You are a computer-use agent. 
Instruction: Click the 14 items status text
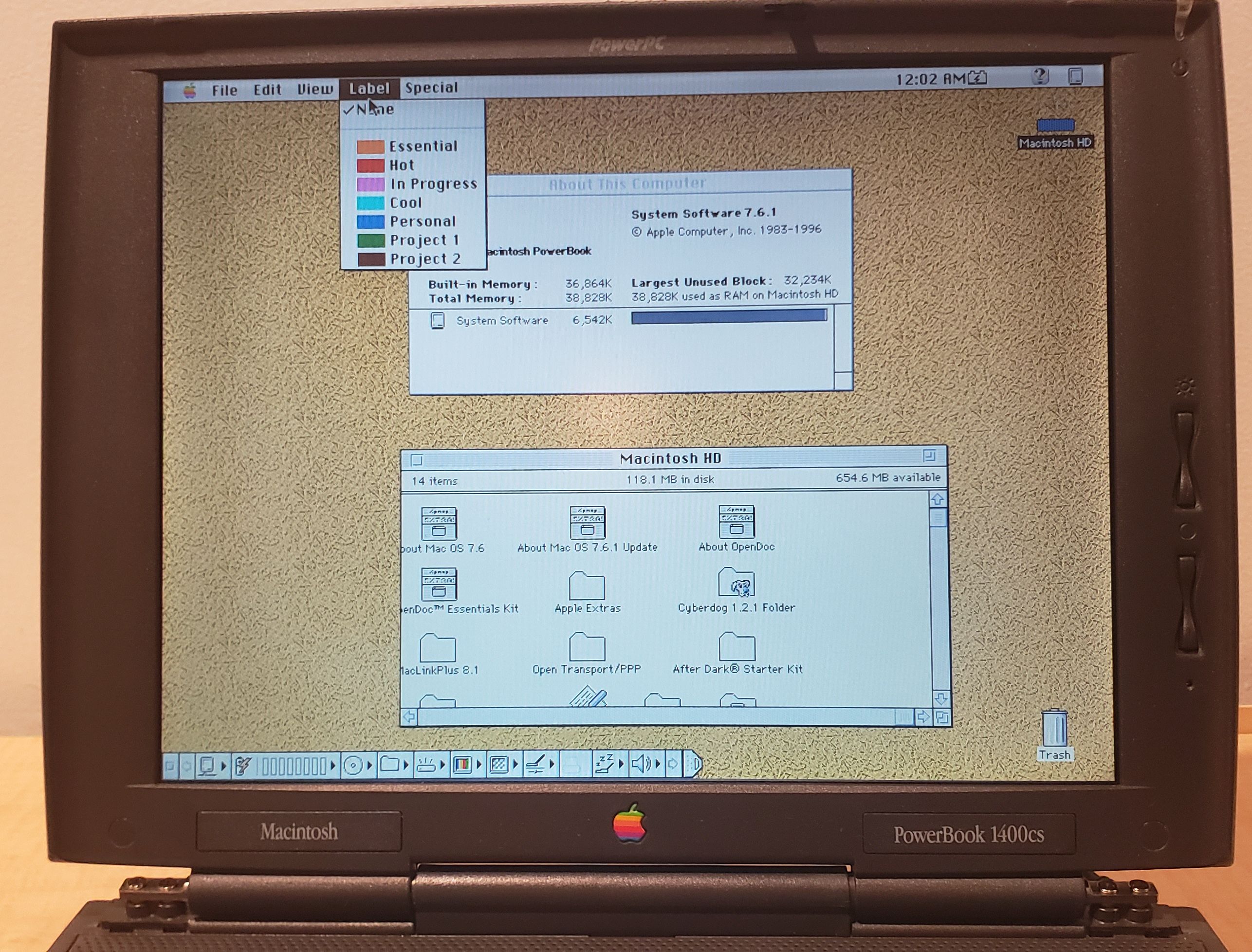click(435, 481)
